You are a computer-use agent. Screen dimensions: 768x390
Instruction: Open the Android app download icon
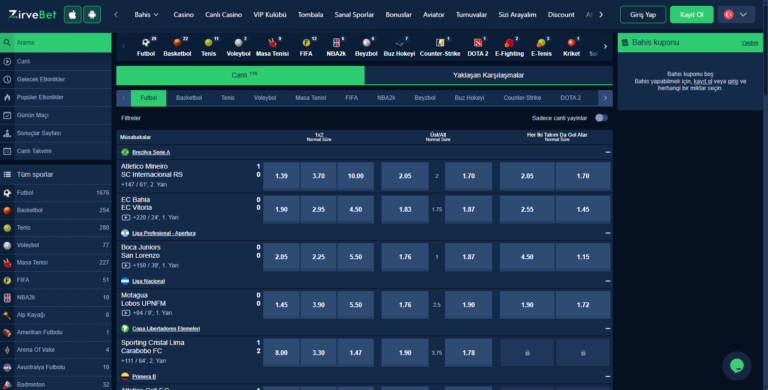(x=92, y=15)
